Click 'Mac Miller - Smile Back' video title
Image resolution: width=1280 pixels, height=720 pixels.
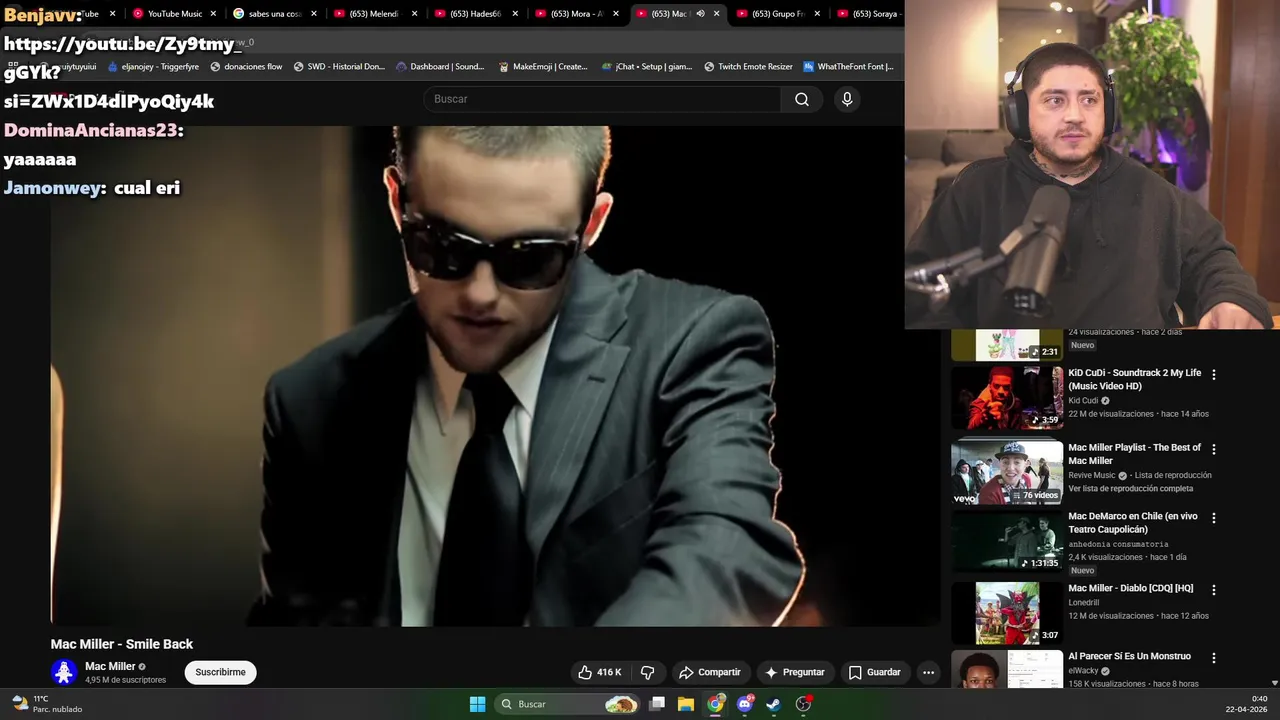122,644
